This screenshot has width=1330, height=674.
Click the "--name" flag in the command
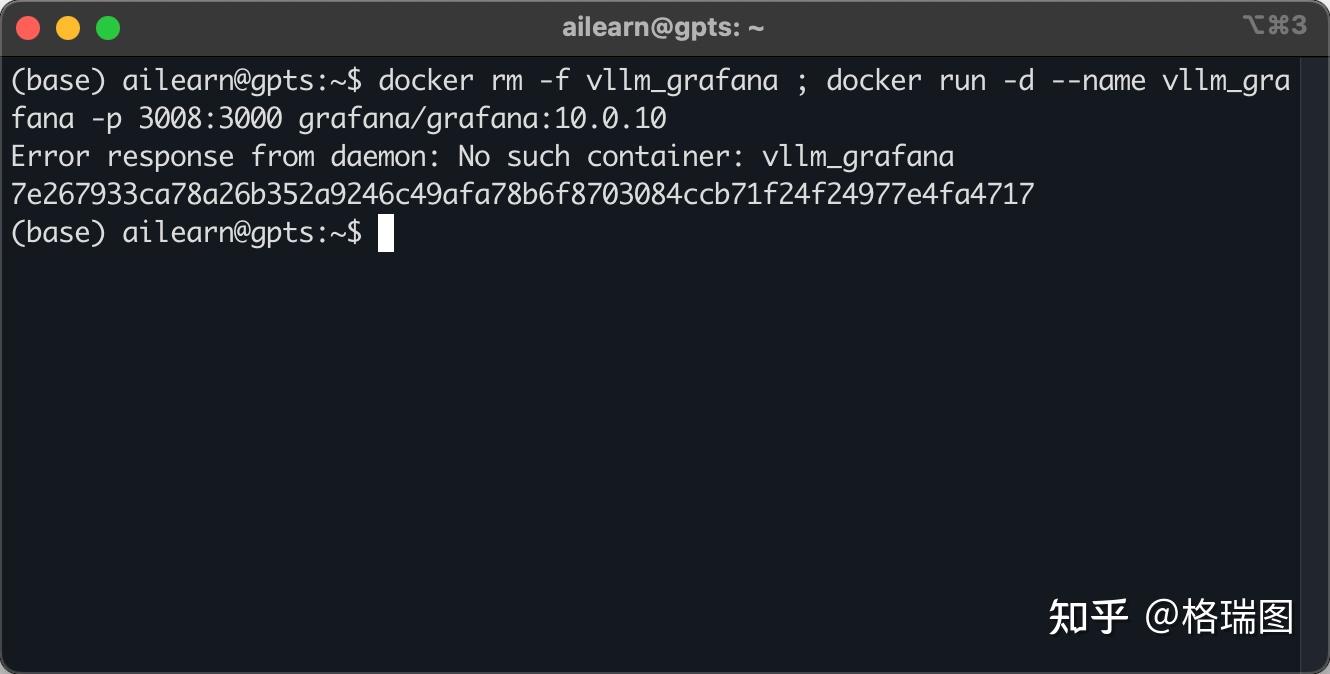tap(1098, 80)
